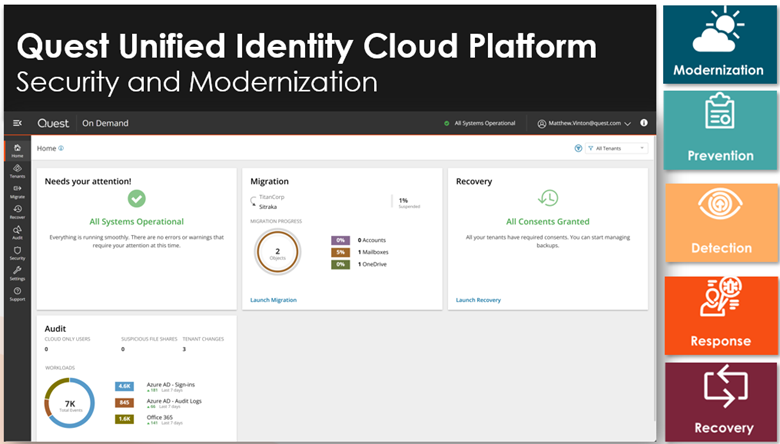
Task: Click the Recovery tile with the looping arrows icon
Action: pyautogui.click(x=721, y=402)
